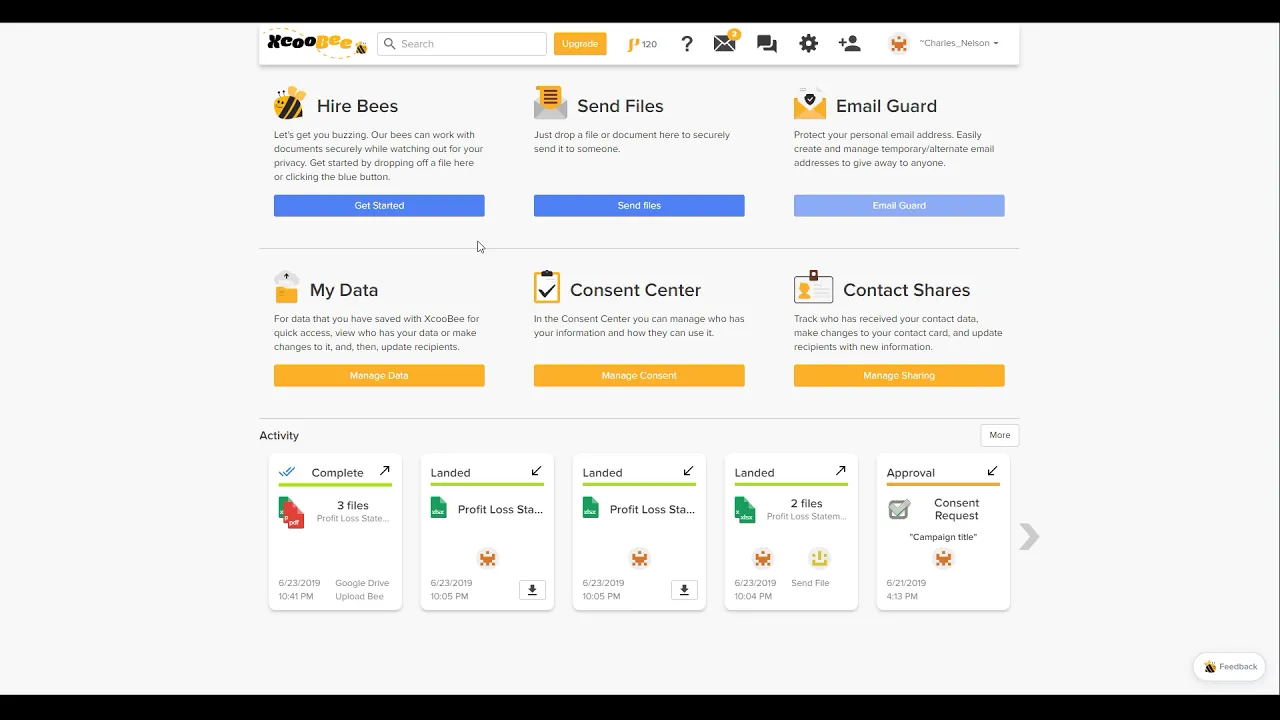
Task: Click the Send files button
Action: tap(639, 205)
